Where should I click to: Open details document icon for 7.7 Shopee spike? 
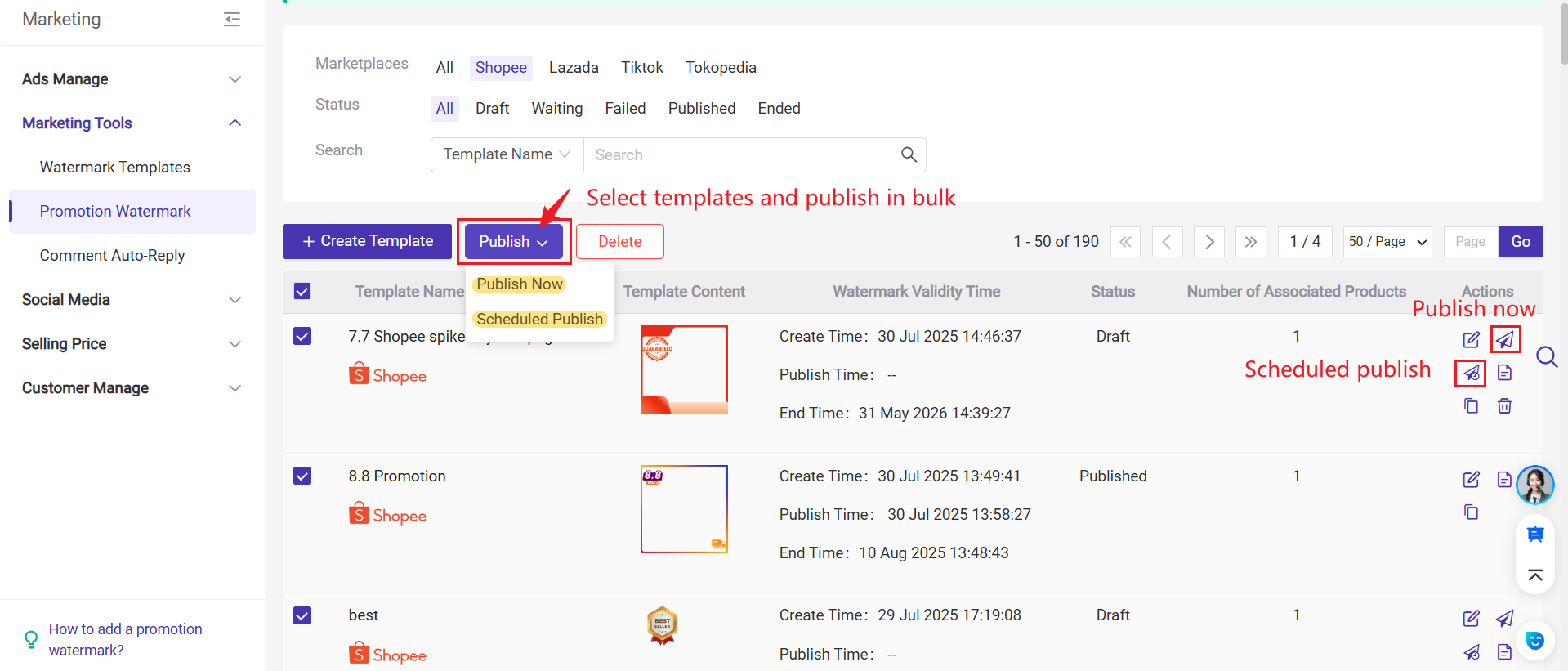1504,373
